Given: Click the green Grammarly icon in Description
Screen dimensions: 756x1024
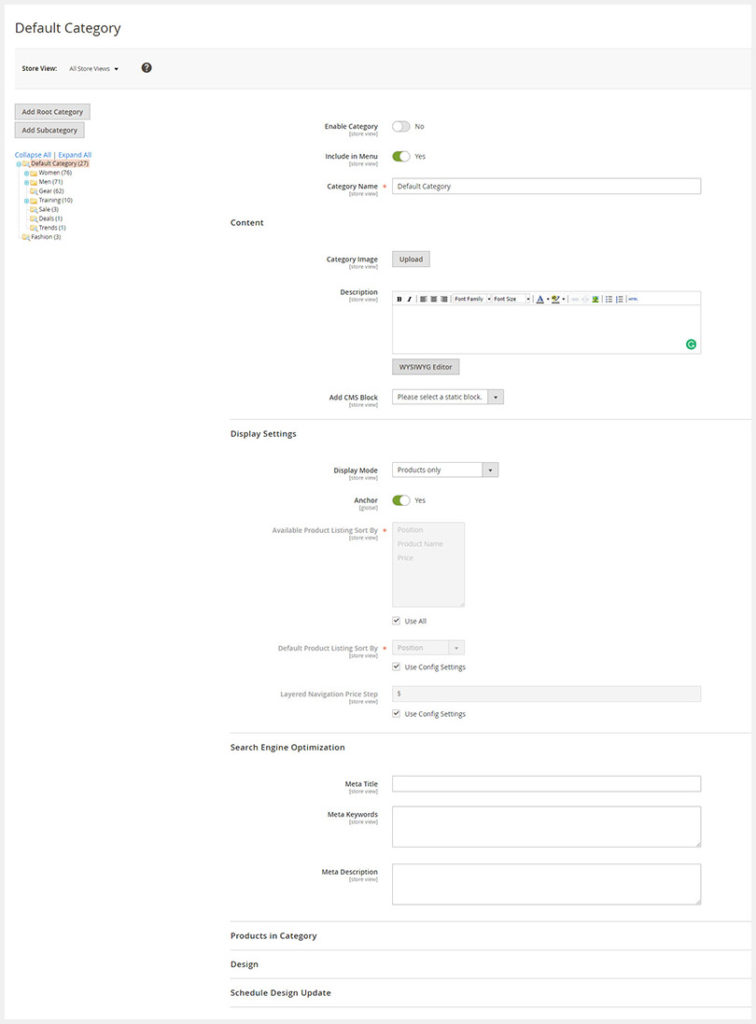Looking at the screenshot, I should (x=690, y=344).
